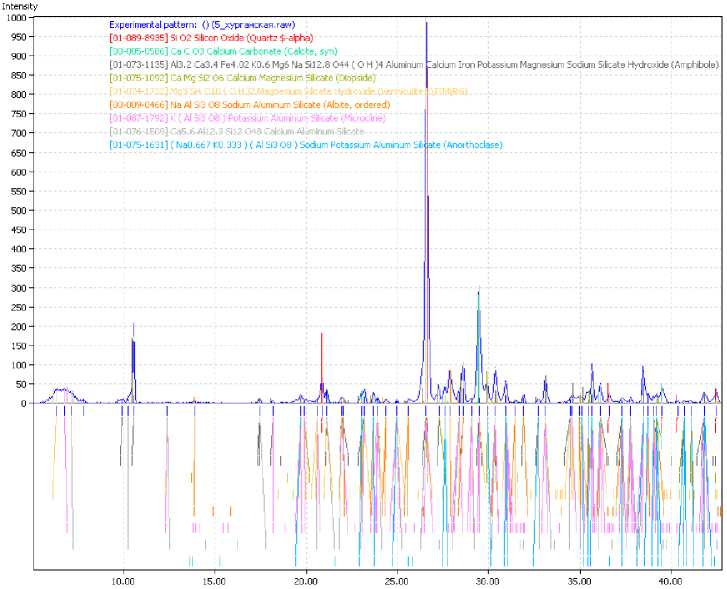The image size is (727, 589).
Task: Select the Quartz Silicon Oxide legend line
Action: point(211,38)
